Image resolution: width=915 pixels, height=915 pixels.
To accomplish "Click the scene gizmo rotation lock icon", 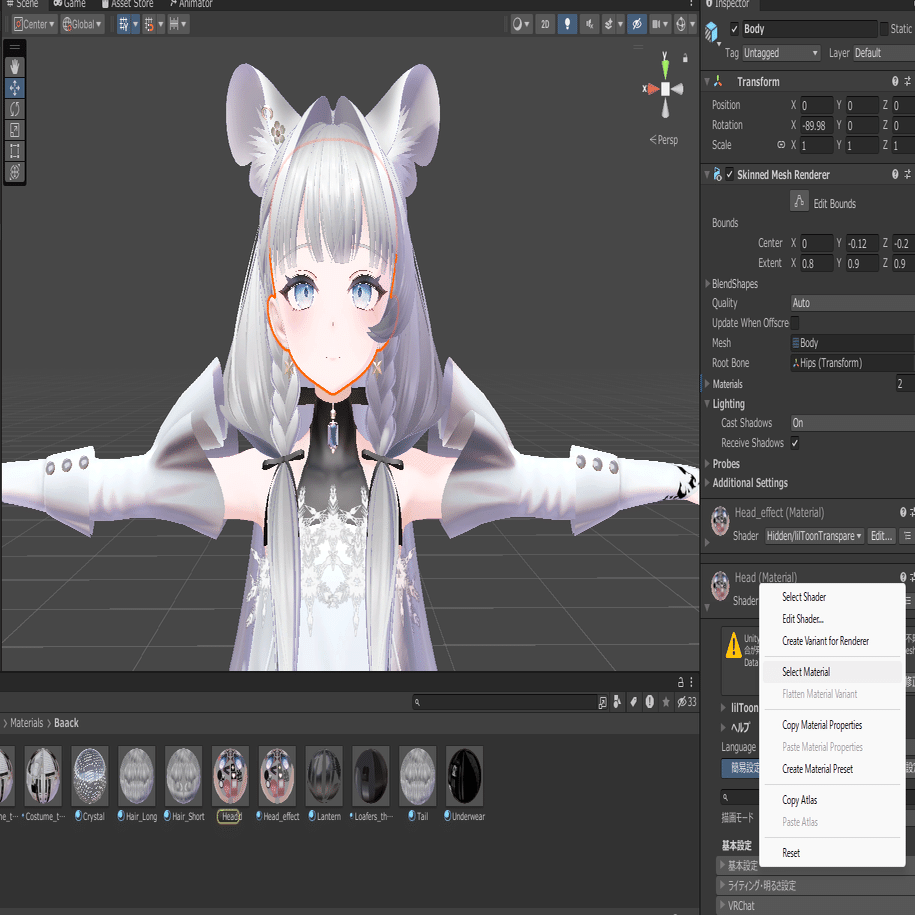I will tap(685, 58).
